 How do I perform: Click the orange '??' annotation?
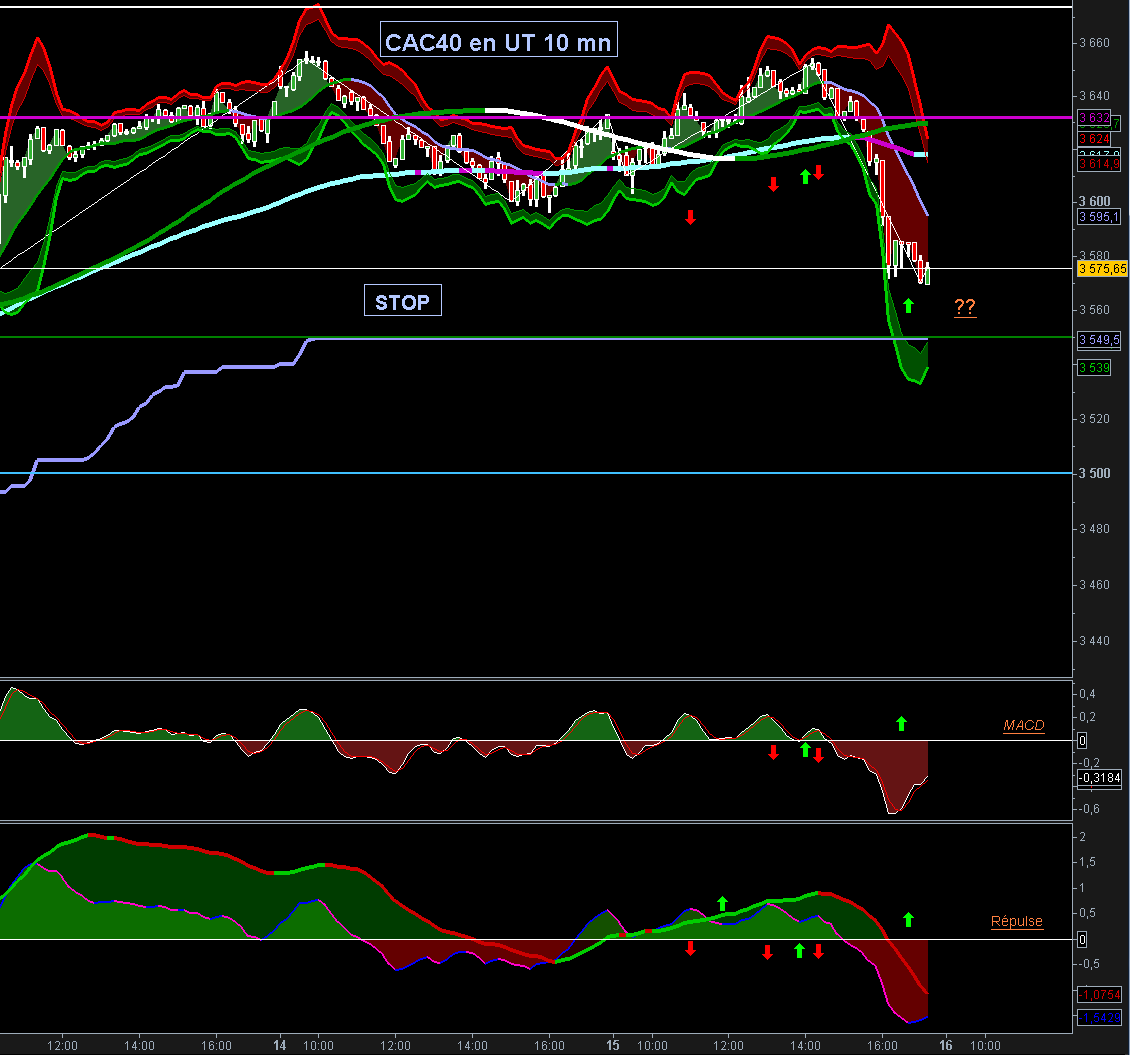(x=965, y=307)
